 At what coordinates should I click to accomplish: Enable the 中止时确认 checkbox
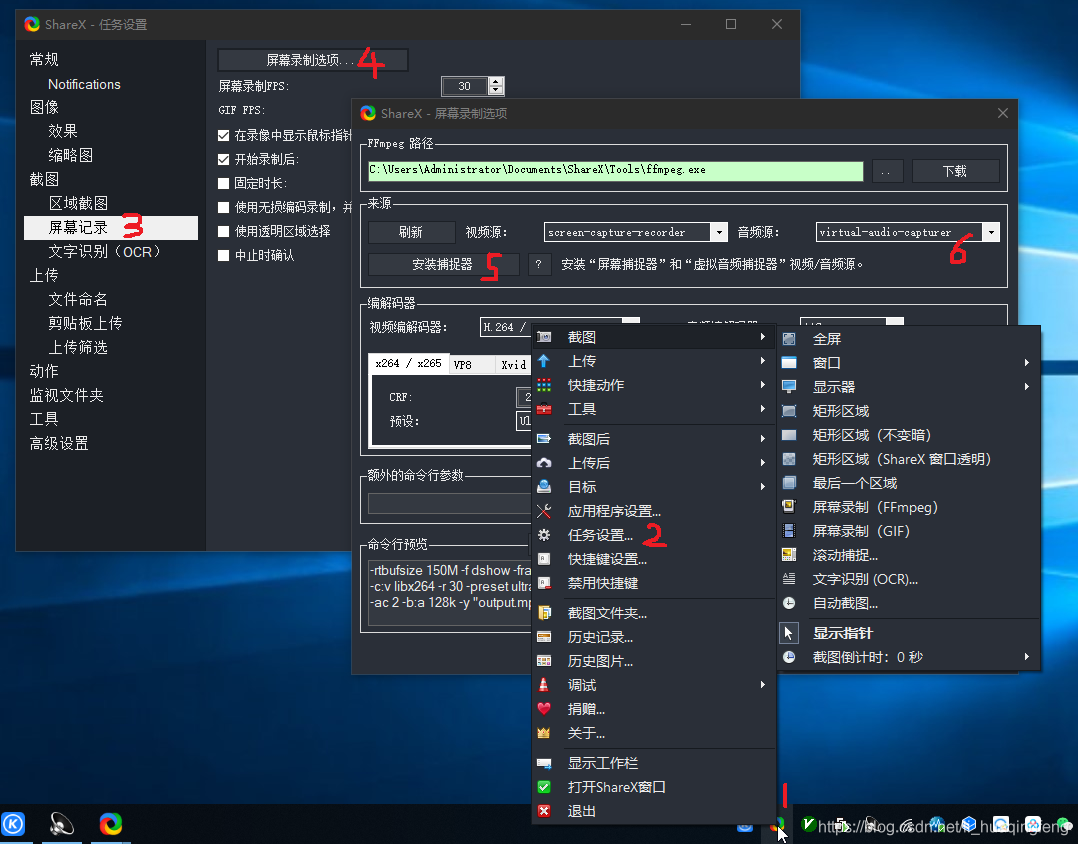223,256
